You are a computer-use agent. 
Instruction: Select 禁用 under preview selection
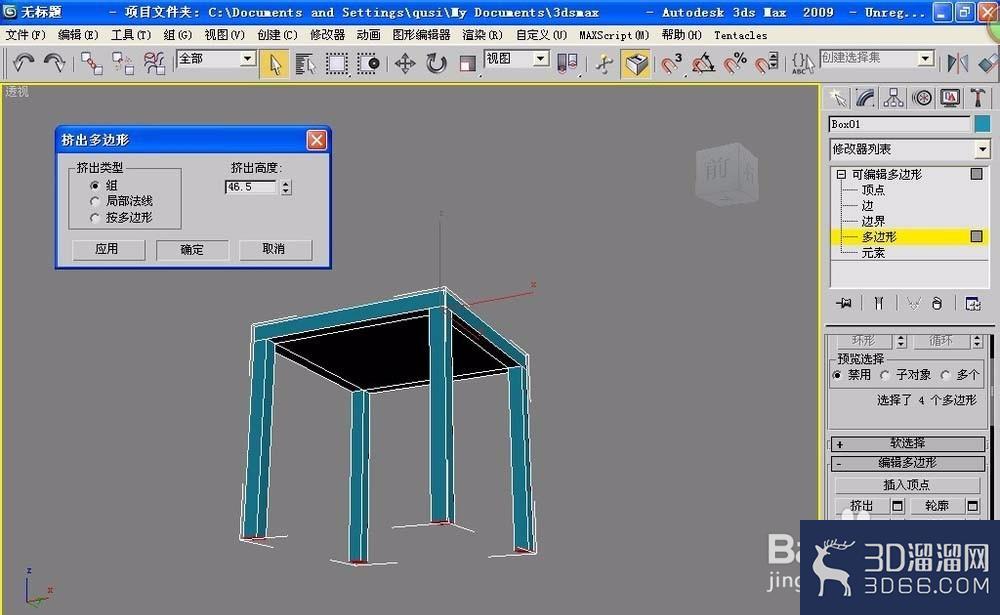click(837, 375)
